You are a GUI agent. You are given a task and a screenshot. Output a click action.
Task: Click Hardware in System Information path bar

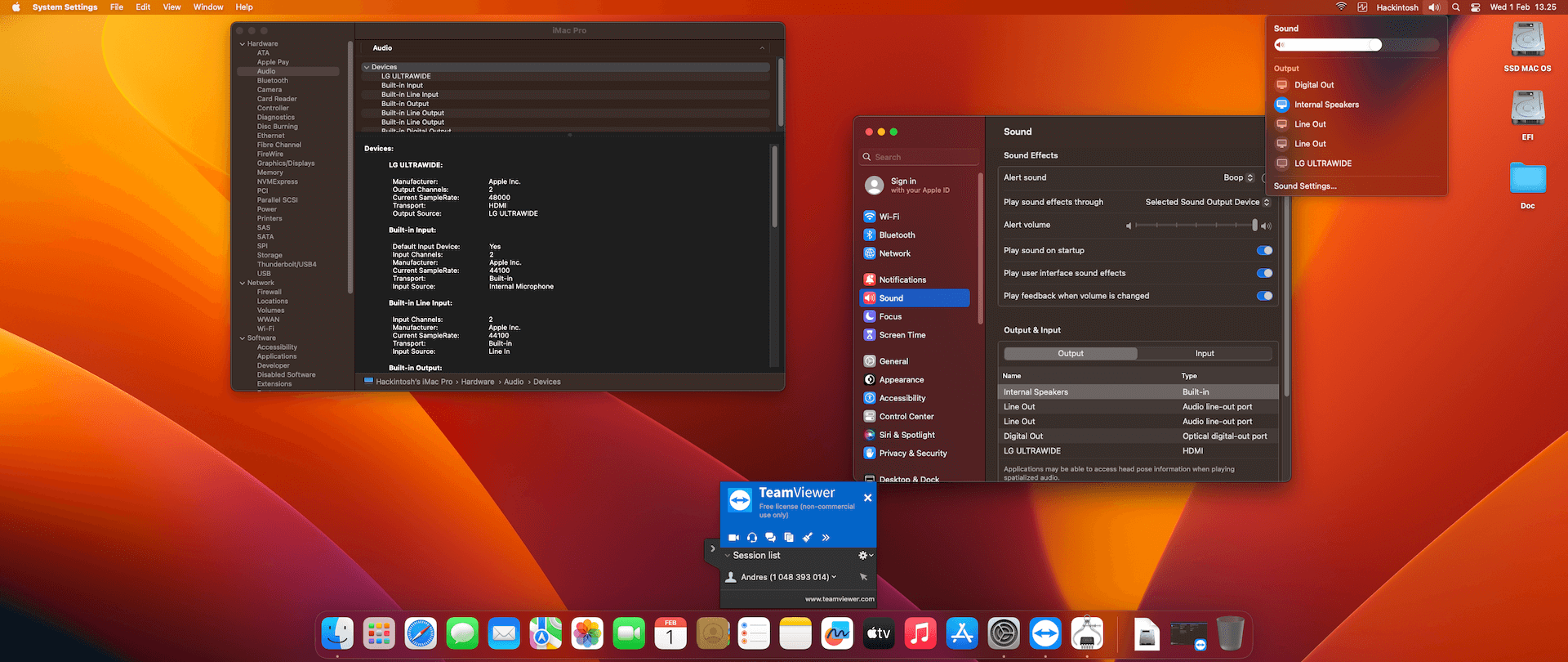click(x=478, y=382)
